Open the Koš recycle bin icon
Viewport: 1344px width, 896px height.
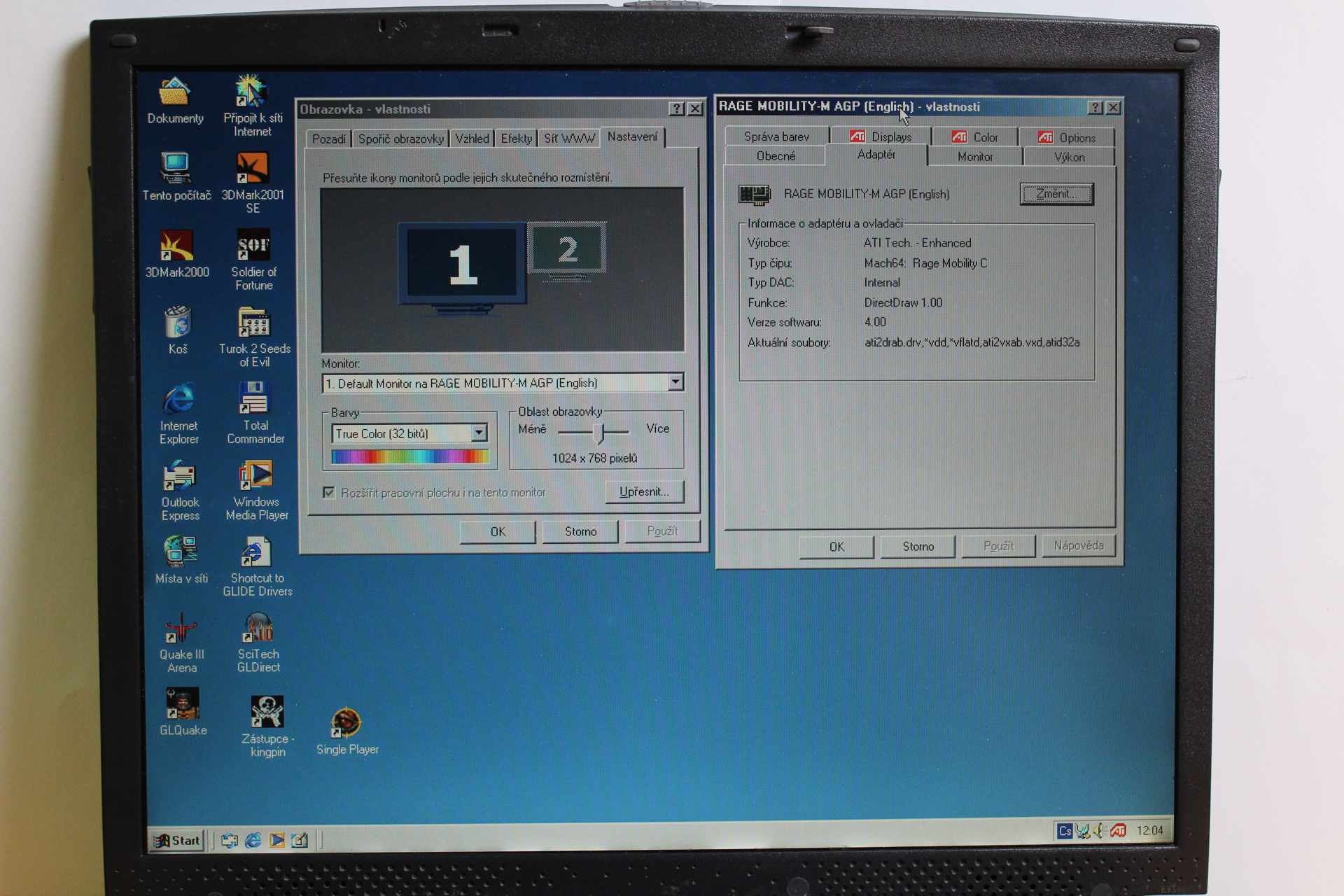[x=178, y=330]
